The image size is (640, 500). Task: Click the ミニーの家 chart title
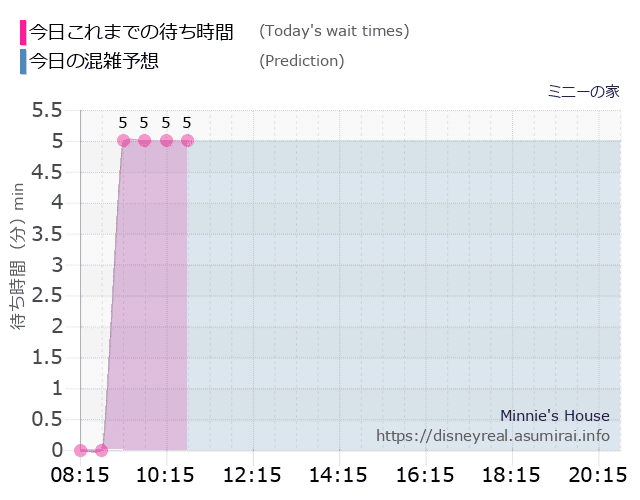584,91
